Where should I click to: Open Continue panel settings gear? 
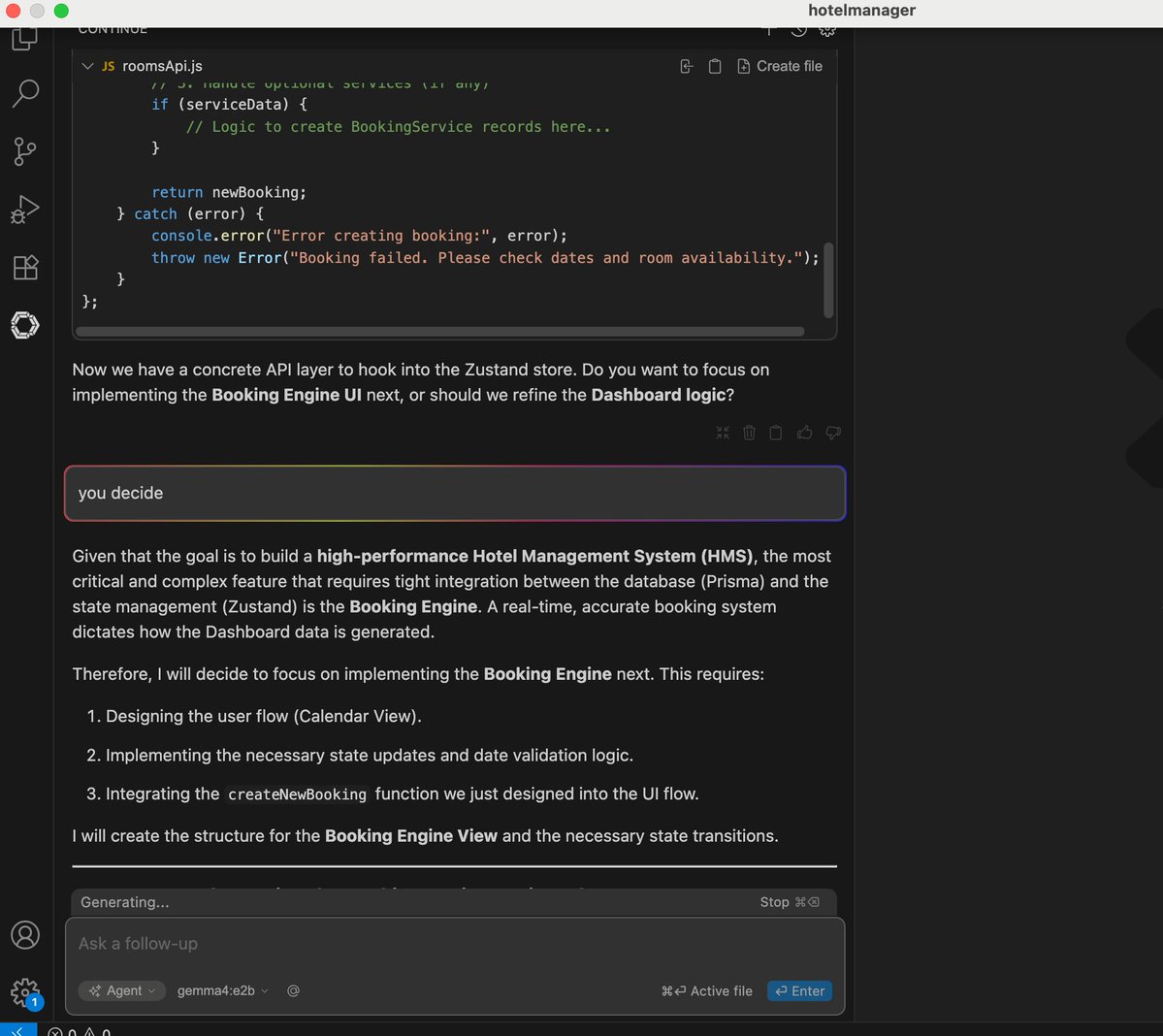tap(827, 31)
